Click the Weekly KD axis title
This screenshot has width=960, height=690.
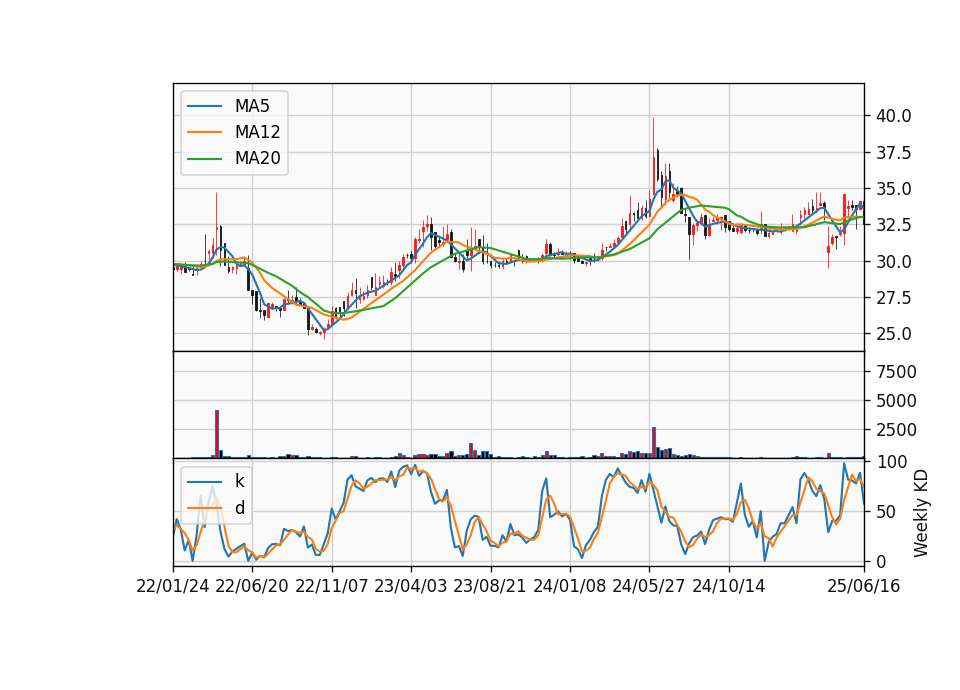tap(921, 514)
